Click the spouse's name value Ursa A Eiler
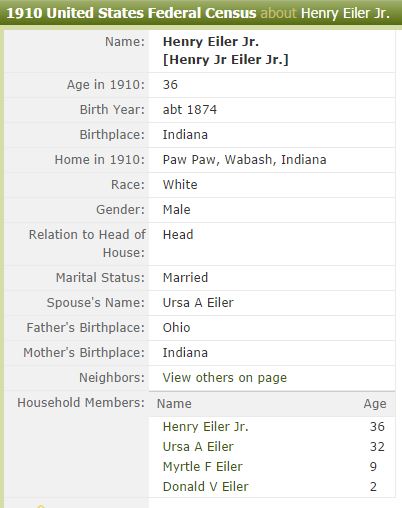This screenshot has height=508, width=402. click(x=198, y=303)
